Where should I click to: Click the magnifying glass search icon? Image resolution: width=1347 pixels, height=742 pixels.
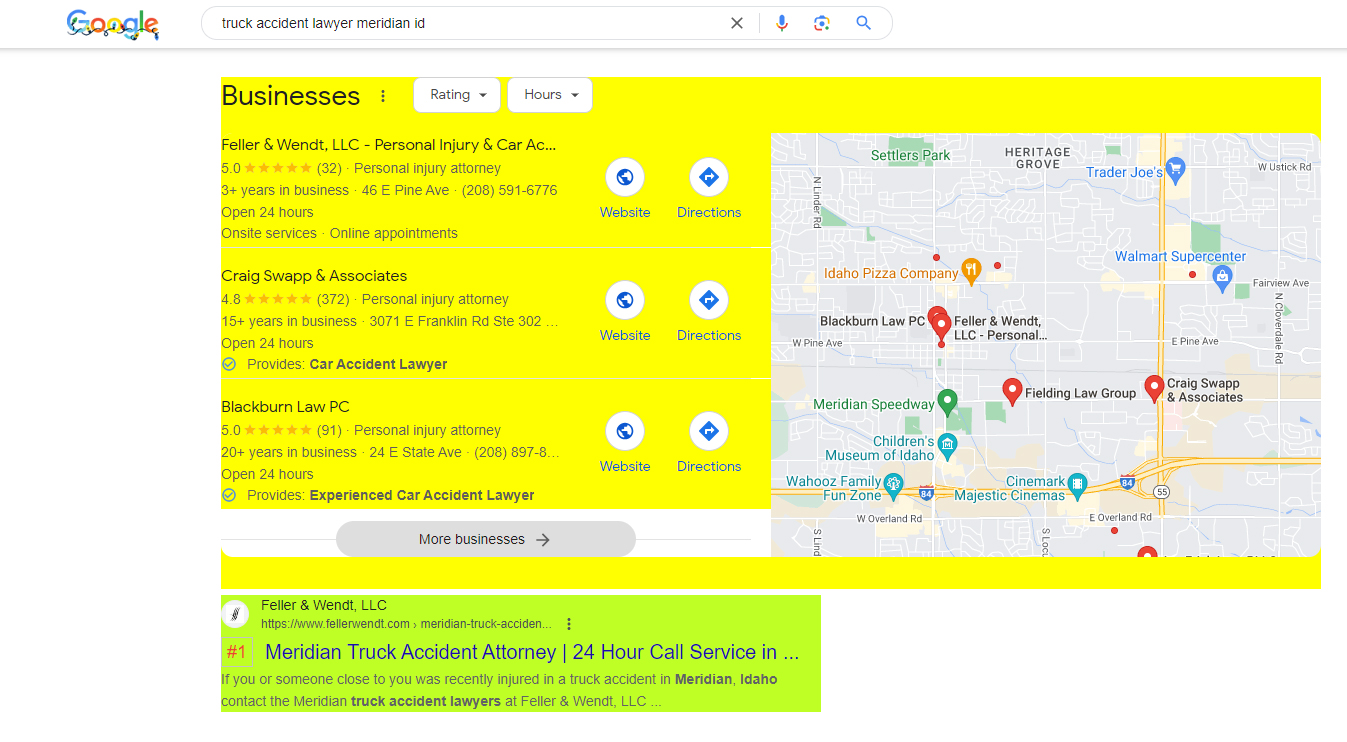pos(864,23)
